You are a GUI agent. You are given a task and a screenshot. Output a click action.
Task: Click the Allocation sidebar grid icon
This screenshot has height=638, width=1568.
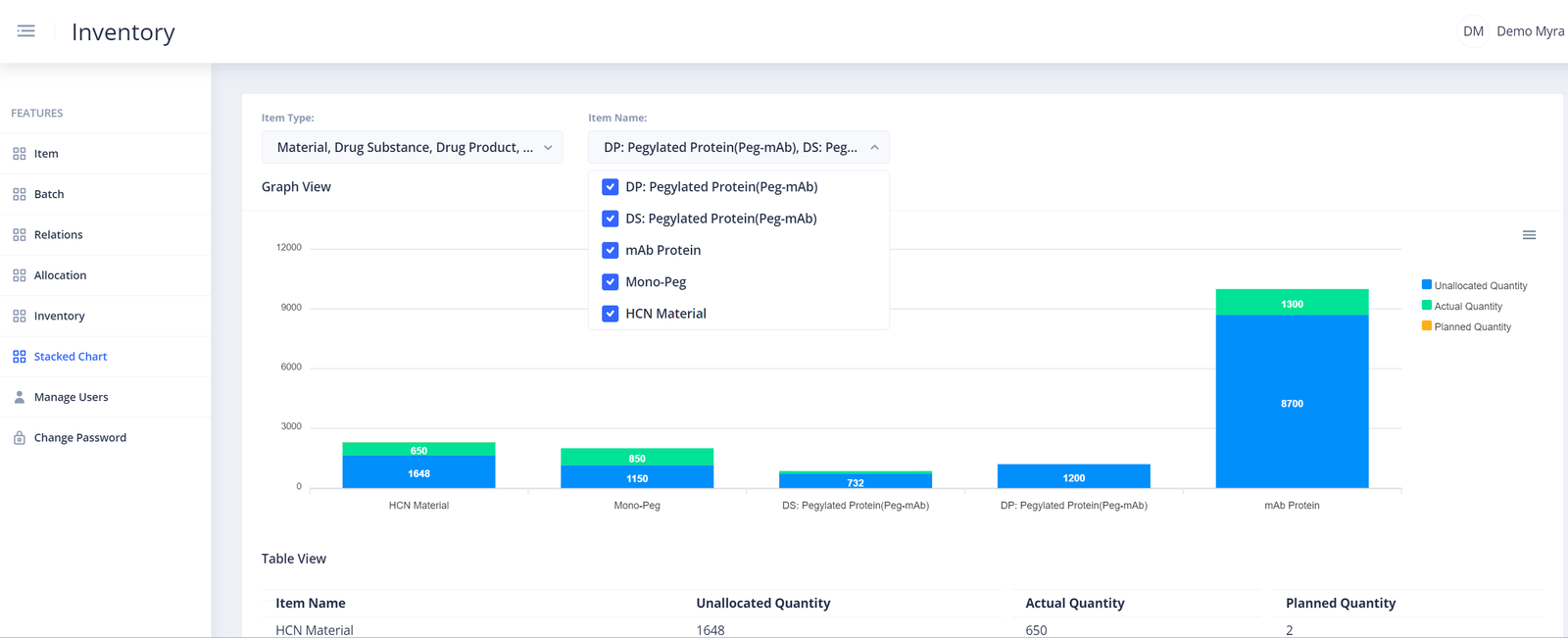pos(20,275)
